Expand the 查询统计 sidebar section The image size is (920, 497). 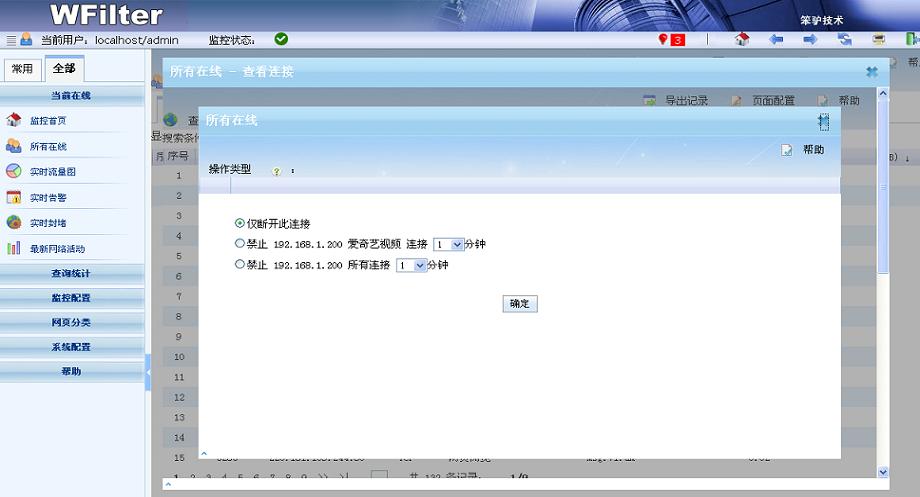(71, 273)
